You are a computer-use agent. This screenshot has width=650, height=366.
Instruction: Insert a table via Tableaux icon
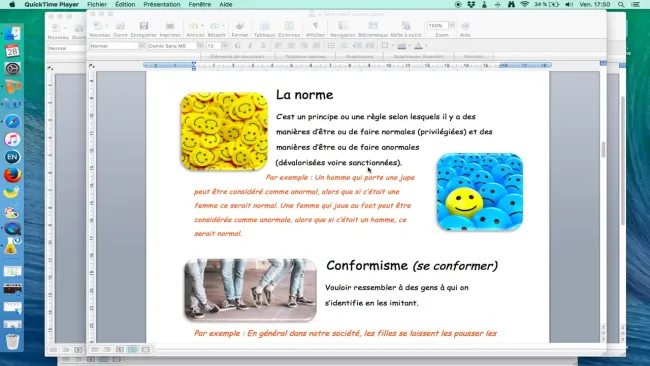tap(264, 26)
